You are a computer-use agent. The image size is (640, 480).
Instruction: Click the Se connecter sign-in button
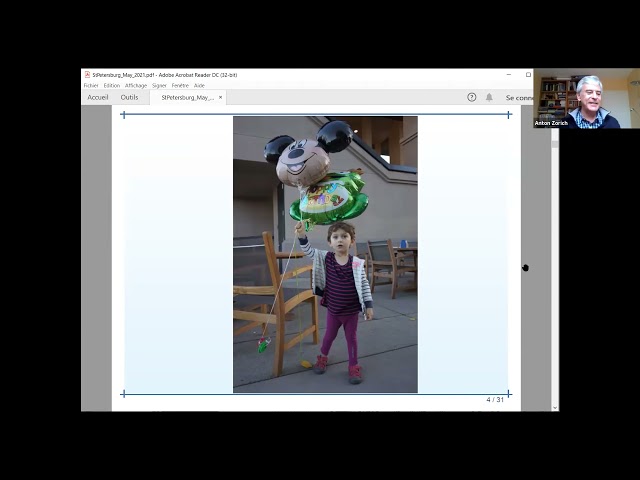[x=519, y=98]
